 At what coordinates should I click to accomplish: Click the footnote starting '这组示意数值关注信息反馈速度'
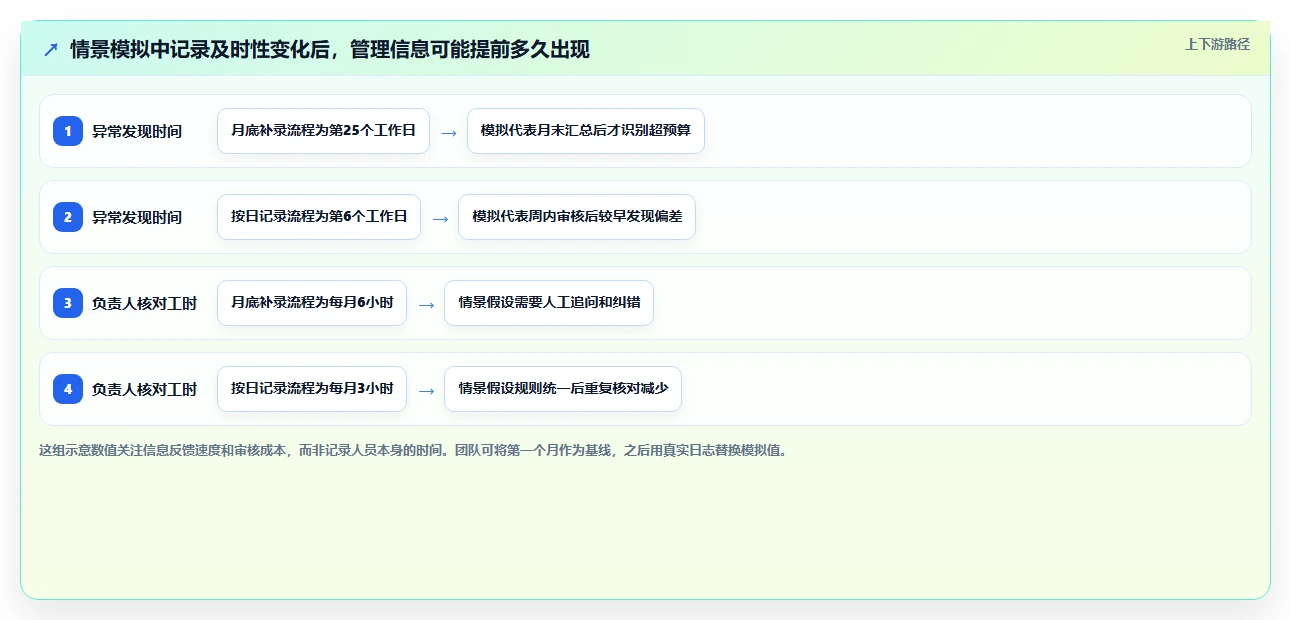pyautogui.click(x=413, y=450)
